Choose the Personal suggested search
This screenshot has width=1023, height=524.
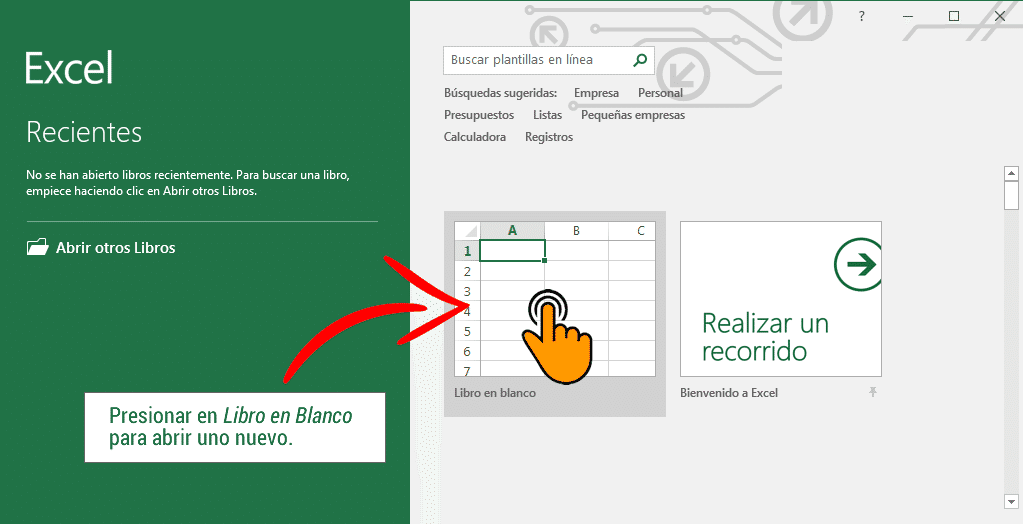(x=660, y=93)
